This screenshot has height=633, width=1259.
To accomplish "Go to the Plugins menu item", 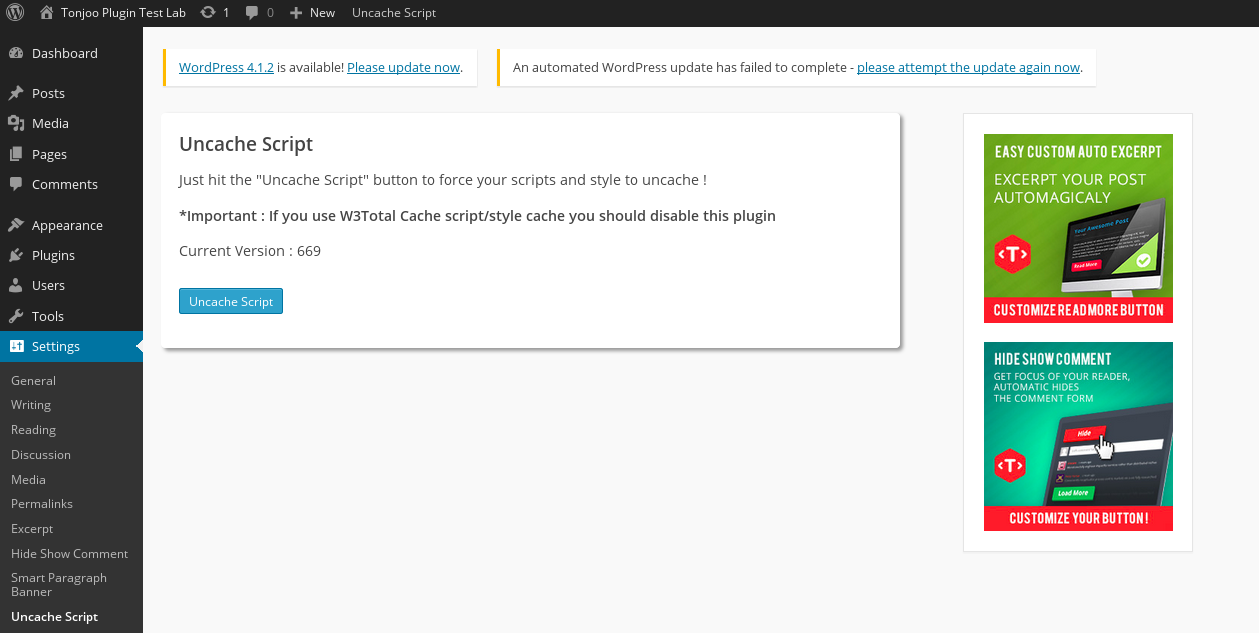I will click(x=71, y=255).
